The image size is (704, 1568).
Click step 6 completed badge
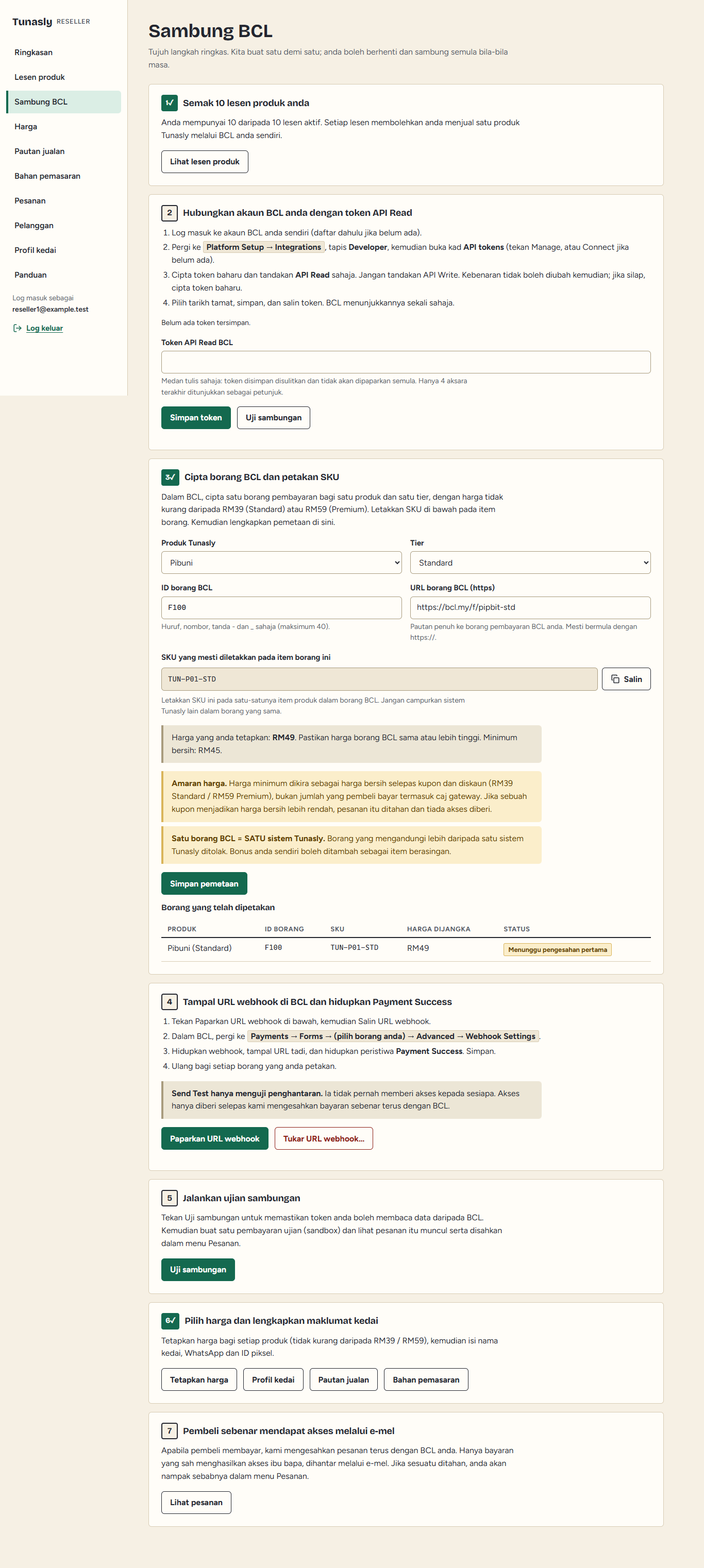pos(170,1320)
